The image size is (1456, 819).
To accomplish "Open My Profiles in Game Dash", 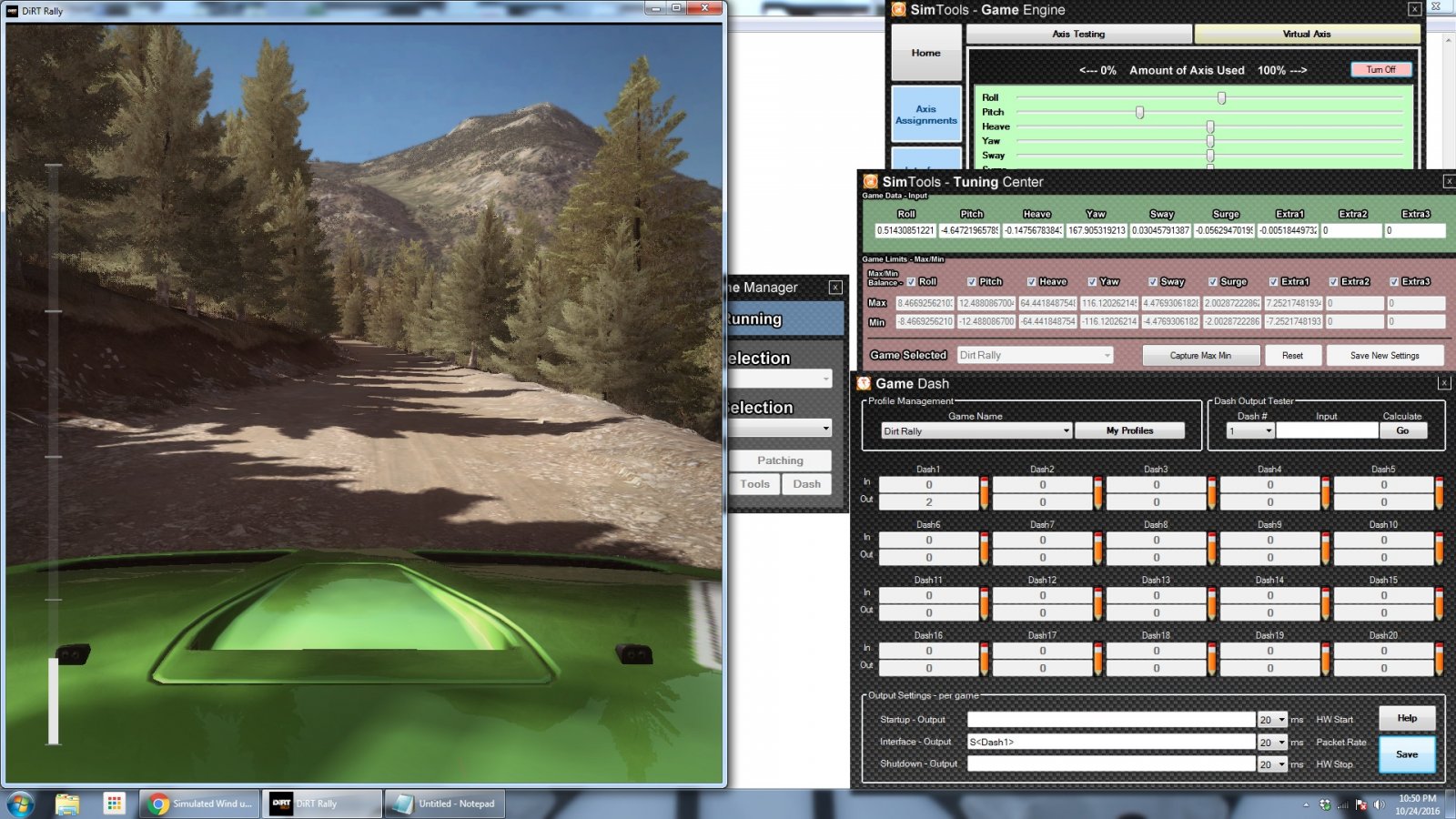I will [1130, 430].
